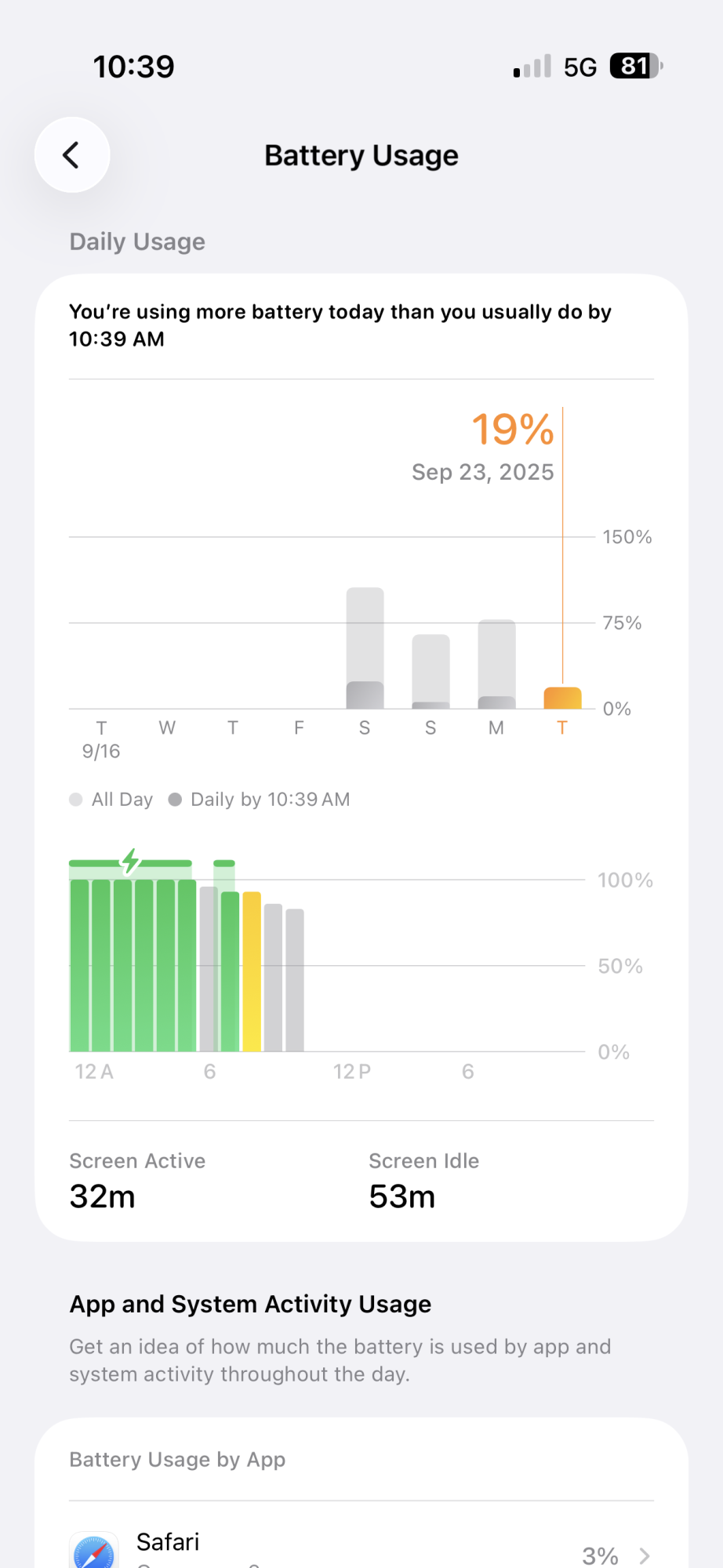Tap the 5G network indicator
Screen dimensions: 723x1568
pyautogui.click(x=580, y=67)
